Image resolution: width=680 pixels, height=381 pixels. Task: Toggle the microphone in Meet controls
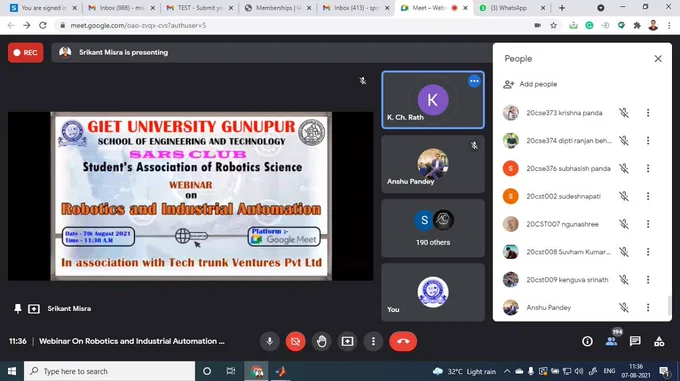[269, 341]
